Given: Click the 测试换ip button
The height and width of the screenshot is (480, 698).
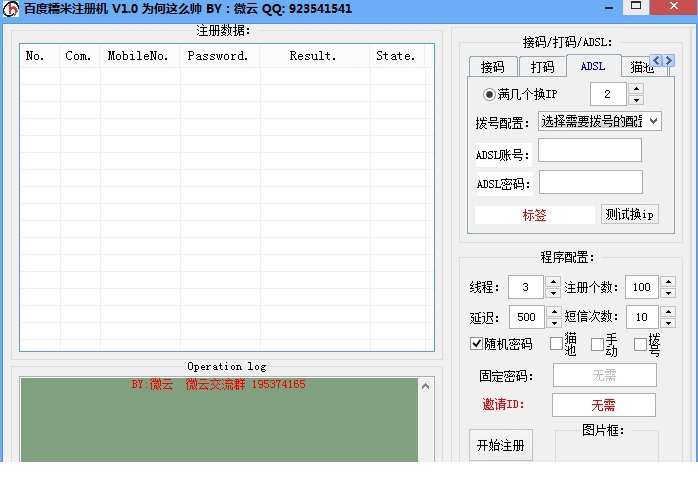Looking at the screenshot, I should point(629,214).
